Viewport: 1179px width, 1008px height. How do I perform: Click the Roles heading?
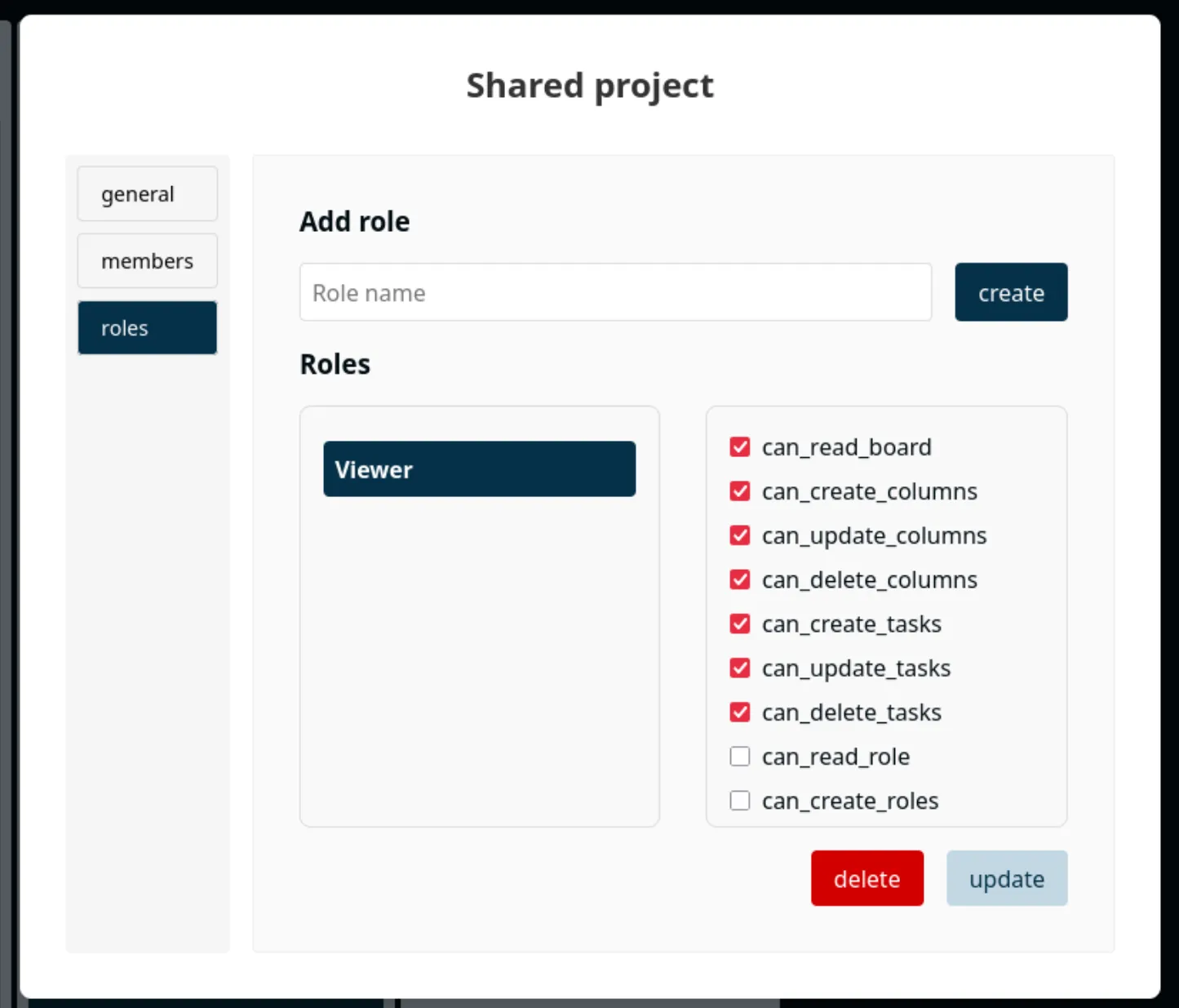click(x=335, y=364)
